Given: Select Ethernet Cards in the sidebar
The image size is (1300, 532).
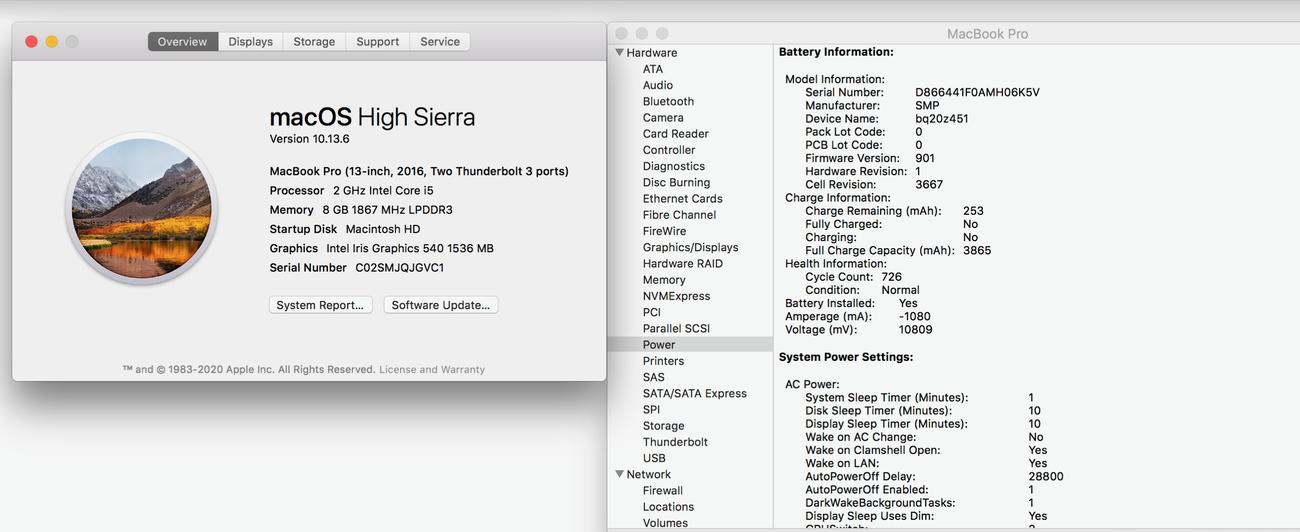Looking at the screenshot, I should coord(683,198).
